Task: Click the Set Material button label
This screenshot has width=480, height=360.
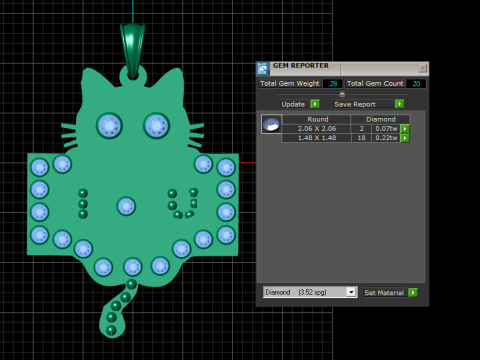Action: pyautogui.click(x=384, y=293)
